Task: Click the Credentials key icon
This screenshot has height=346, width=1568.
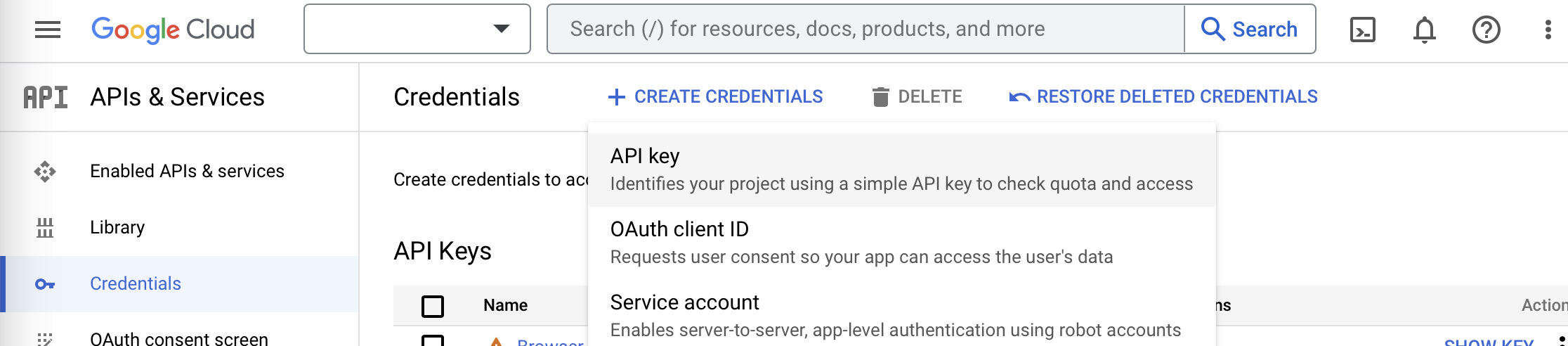Action: [x=45, y=284]
